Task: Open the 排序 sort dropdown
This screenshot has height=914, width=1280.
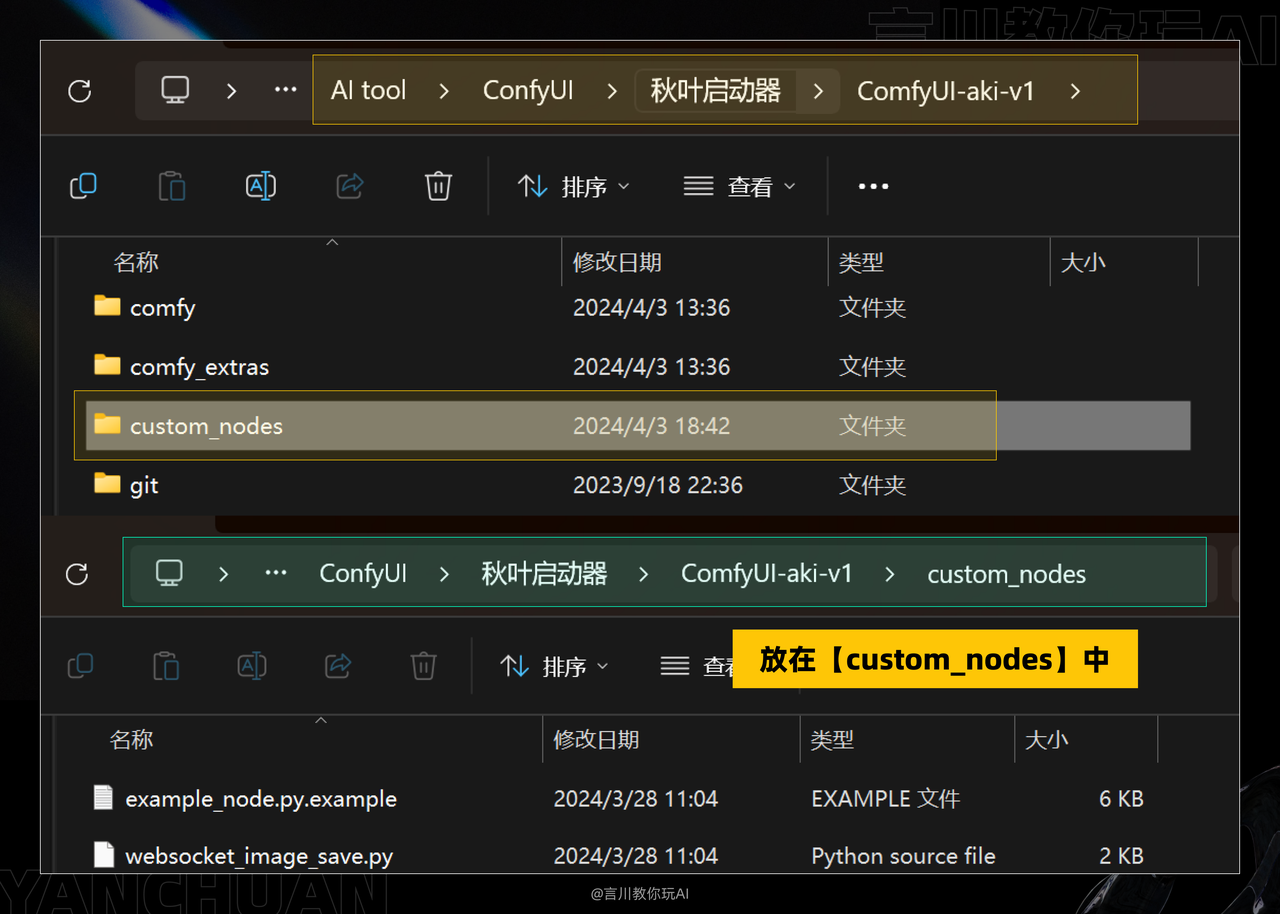Action: point(574,185)
